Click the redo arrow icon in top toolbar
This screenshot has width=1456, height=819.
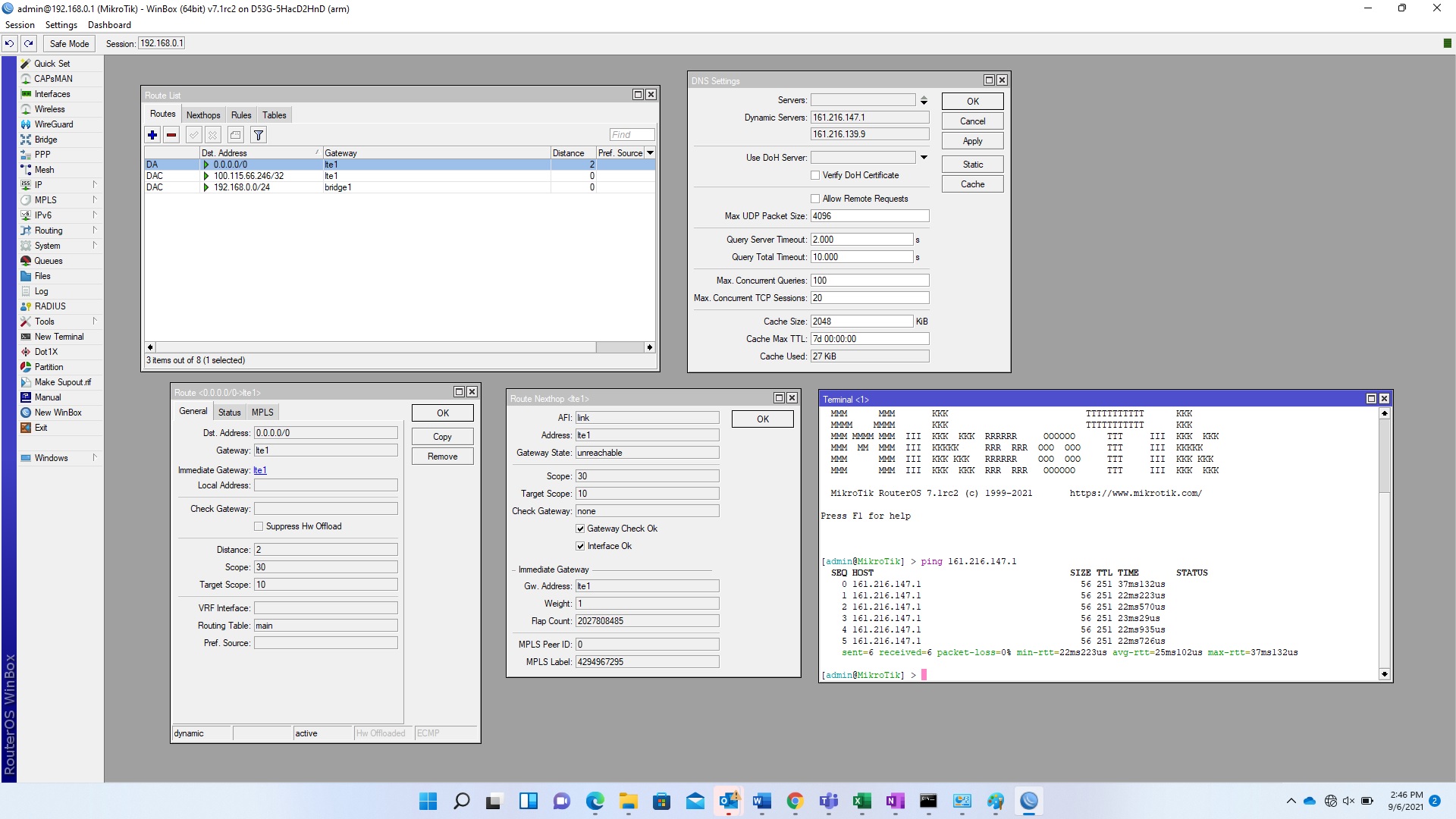coord(28,43)
